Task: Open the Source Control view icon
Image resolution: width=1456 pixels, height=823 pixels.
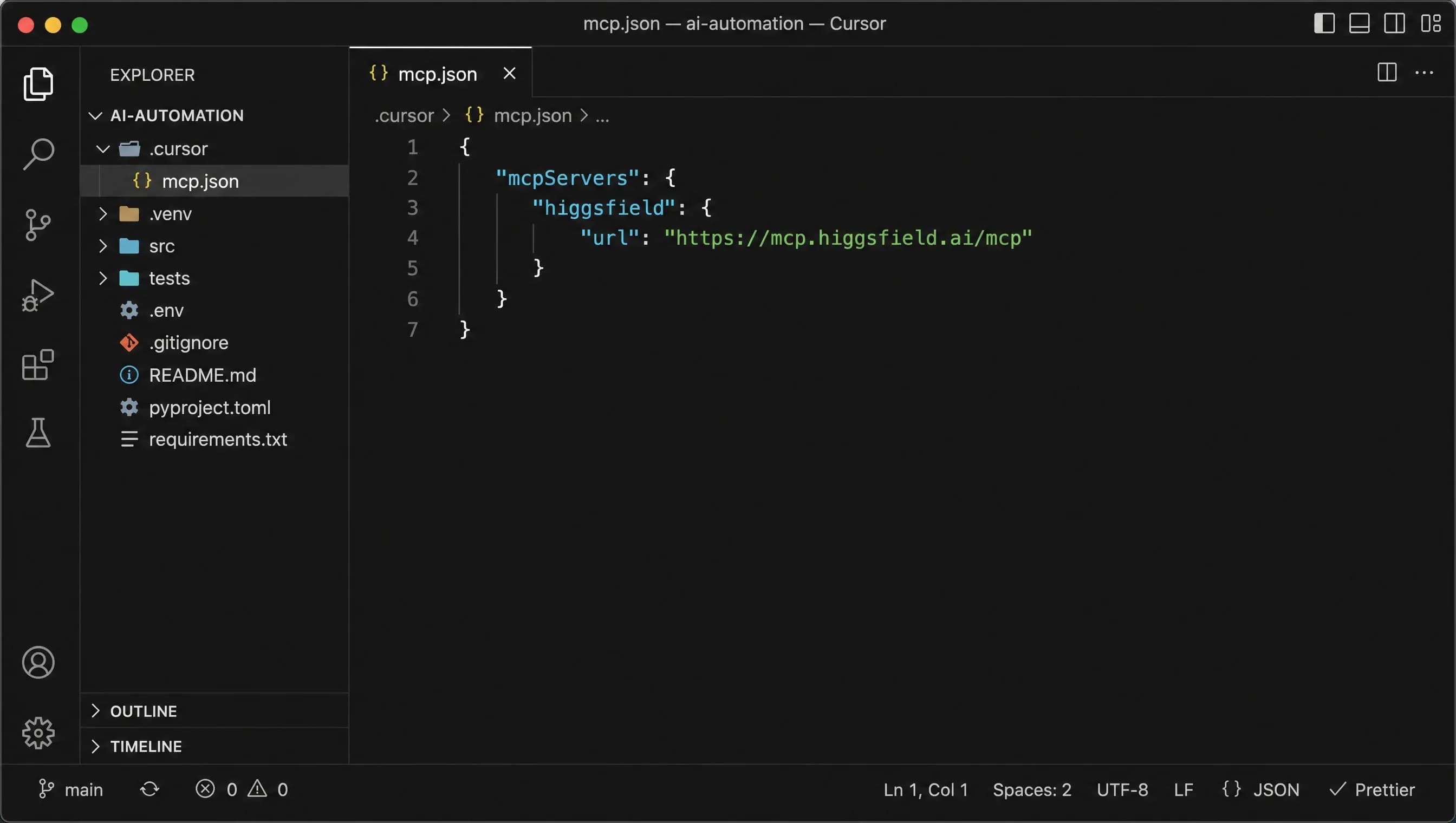Action: pyautogui.click(x=38, y=224)
